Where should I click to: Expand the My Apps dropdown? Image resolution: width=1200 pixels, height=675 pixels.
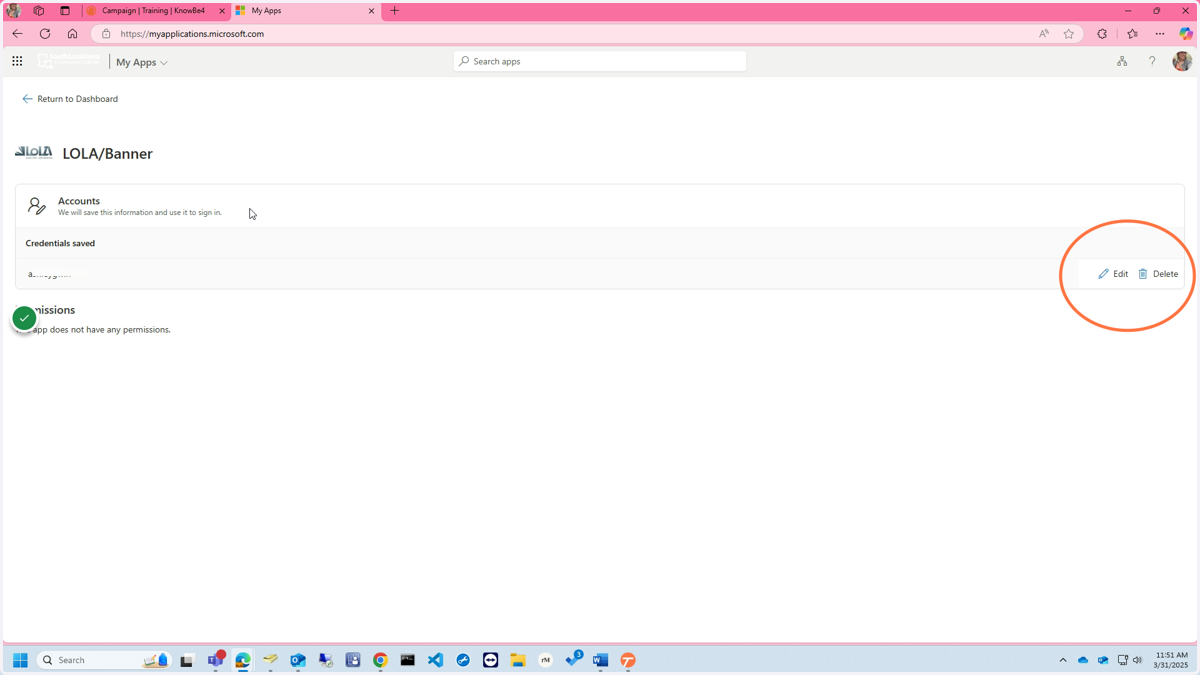coord(141,62)
